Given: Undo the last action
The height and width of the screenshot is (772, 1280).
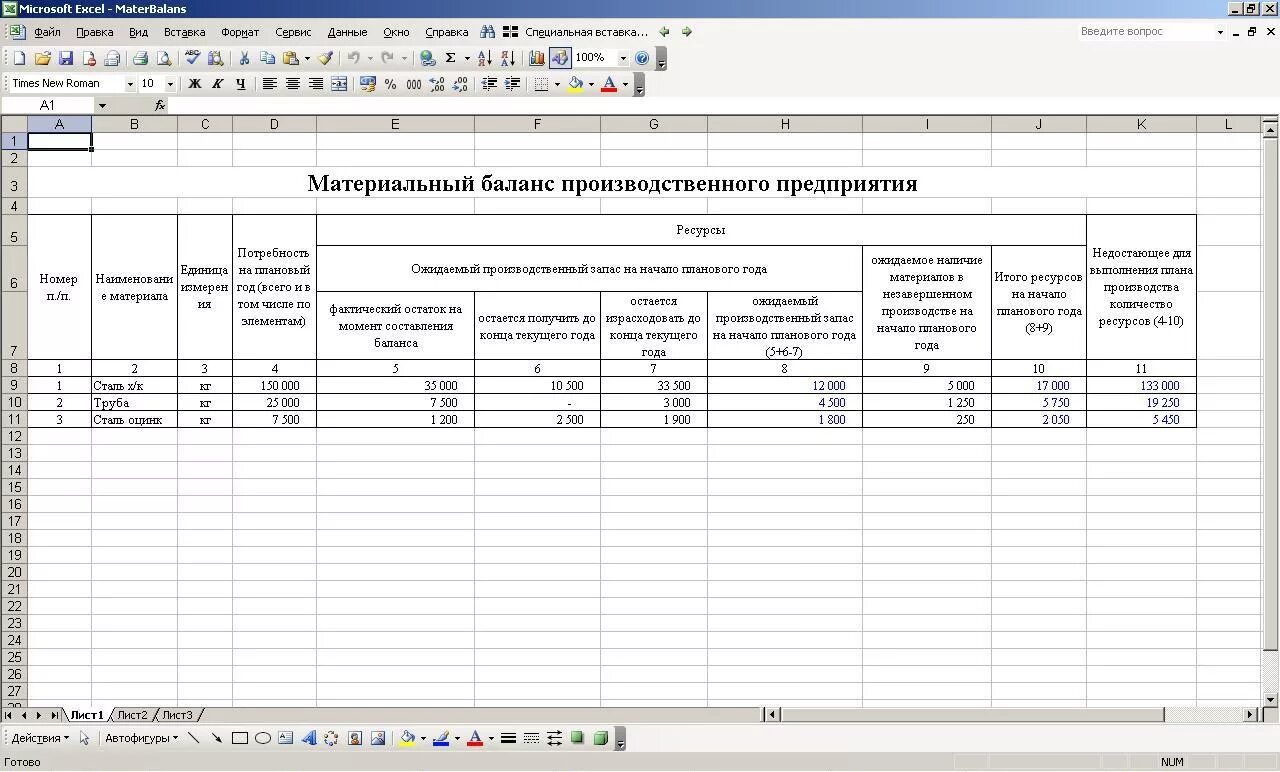Looking at the screenshot, I should pos(353,58).
